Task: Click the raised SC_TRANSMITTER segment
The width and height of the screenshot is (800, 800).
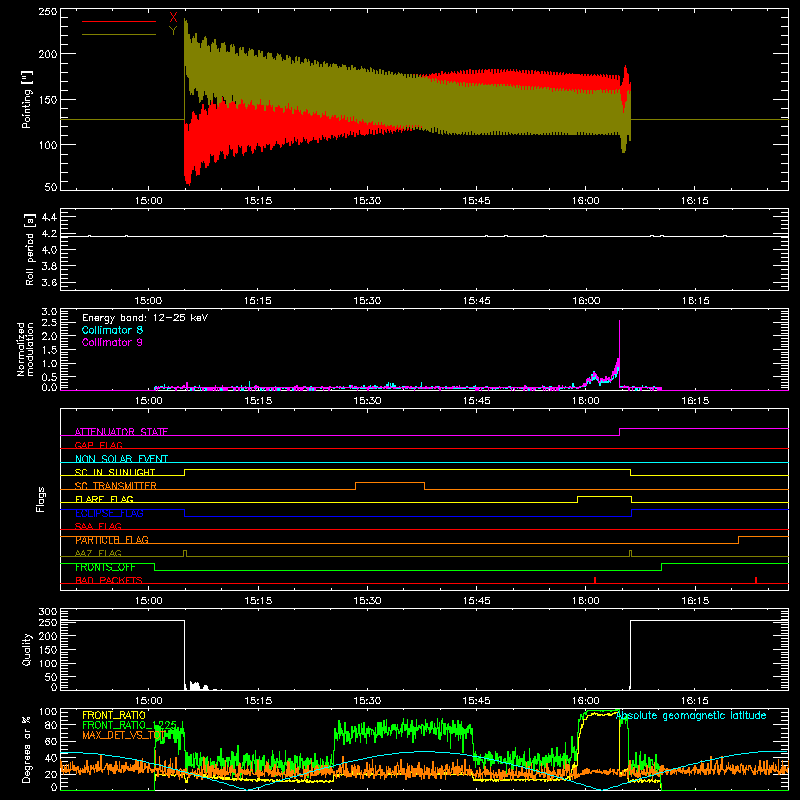Action: (x=390, y=483)
